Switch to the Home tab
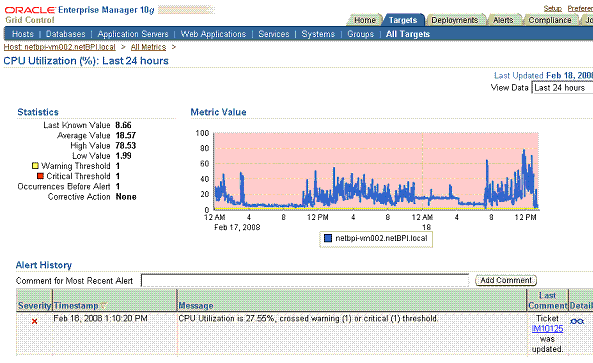This screenshot has height=363, width=593. pos(365,20)
